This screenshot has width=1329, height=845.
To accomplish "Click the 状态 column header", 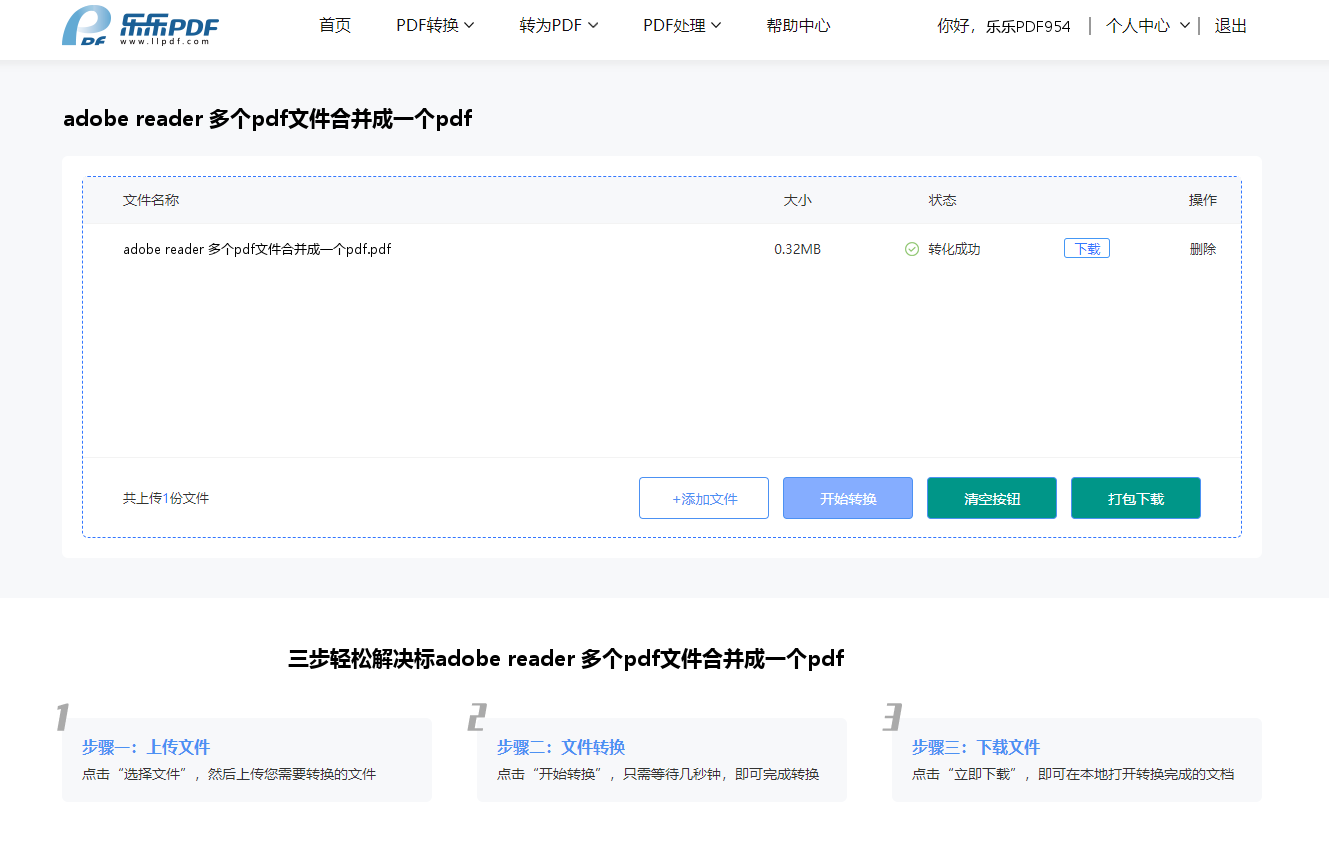I will (942, 200).
